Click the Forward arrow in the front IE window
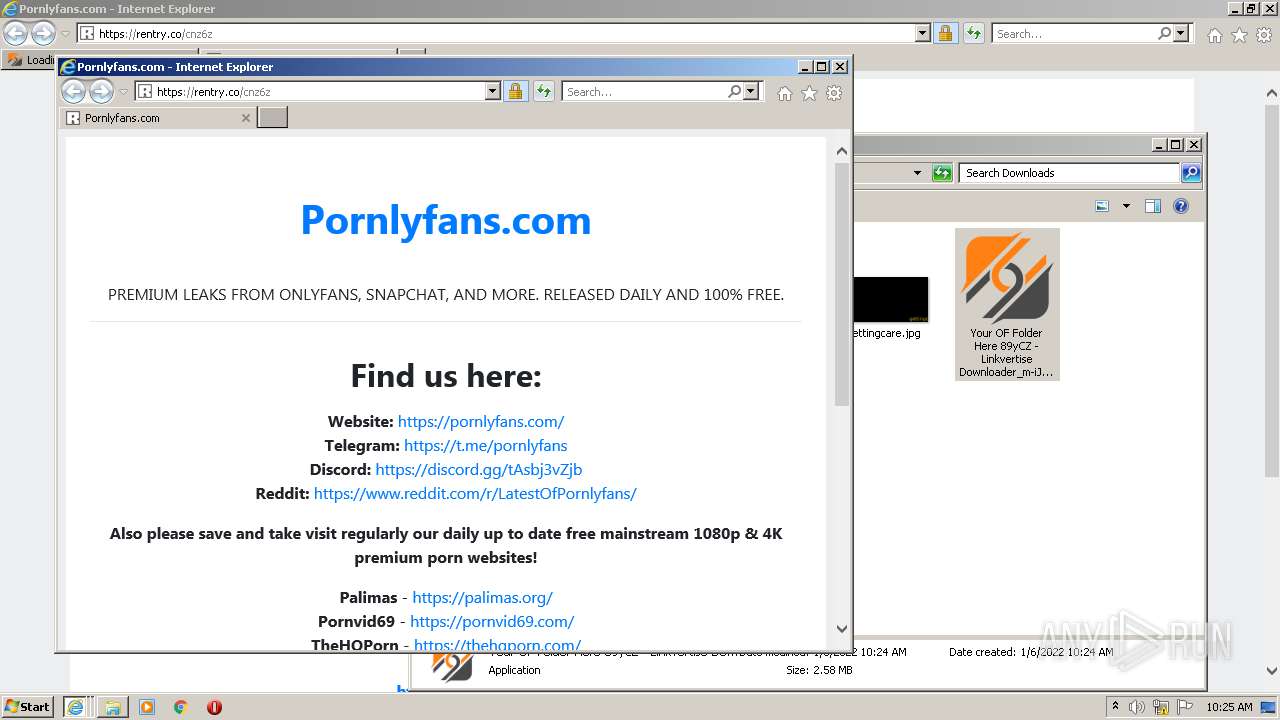Image resolution: width=1280 pixels, height=720 pixels. (102, 92)
